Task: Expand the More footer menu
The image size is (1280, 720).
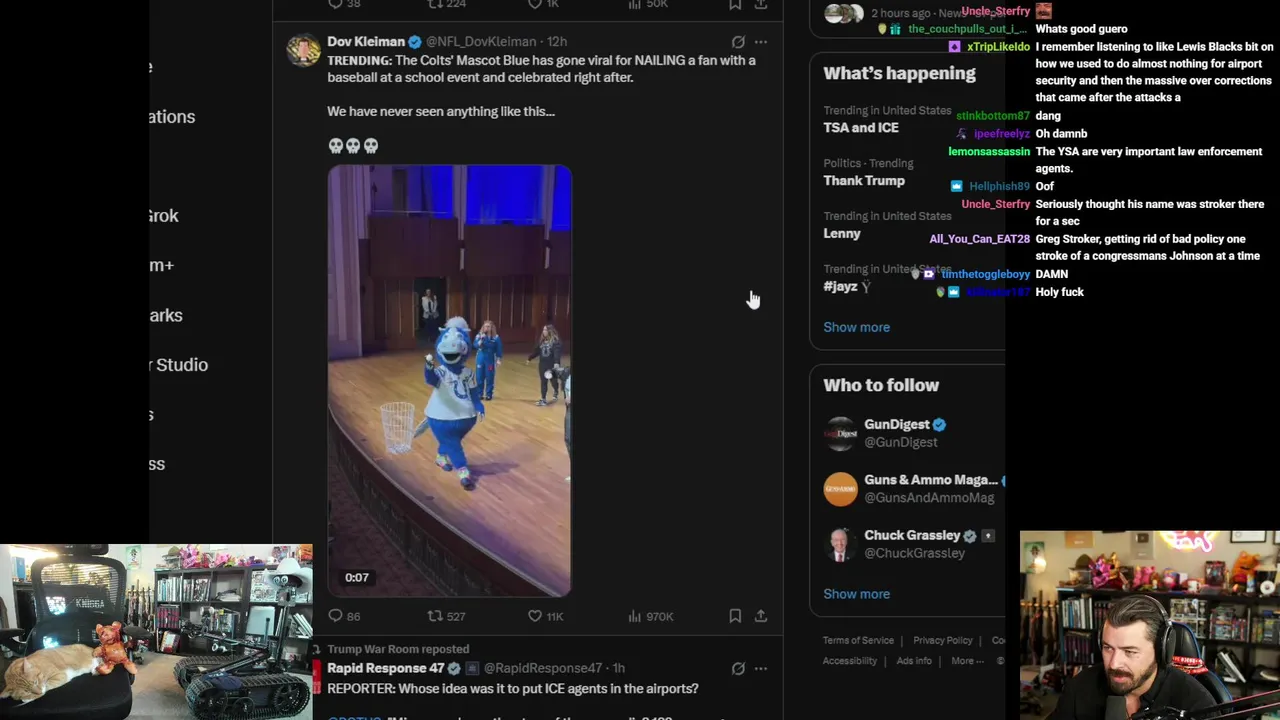Action: pyautogui.click(x=967, y=661)
